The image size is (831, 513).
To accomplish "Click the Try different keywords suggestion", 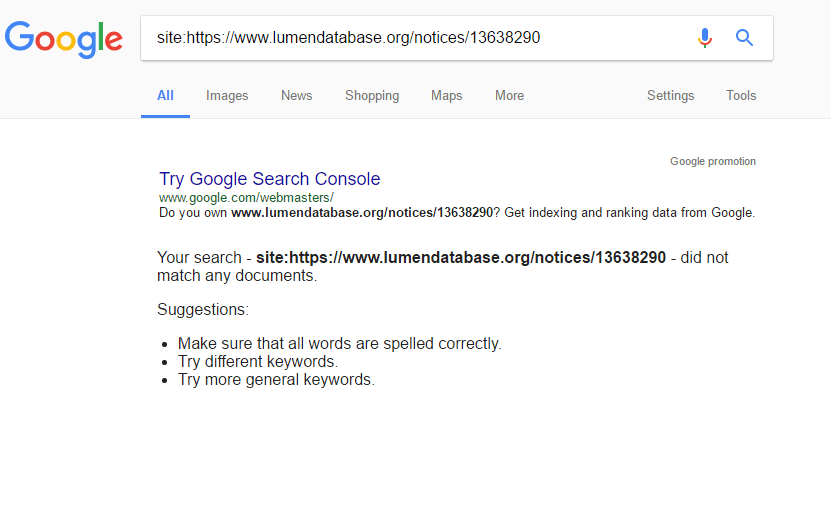I will (x=258, y=361).
